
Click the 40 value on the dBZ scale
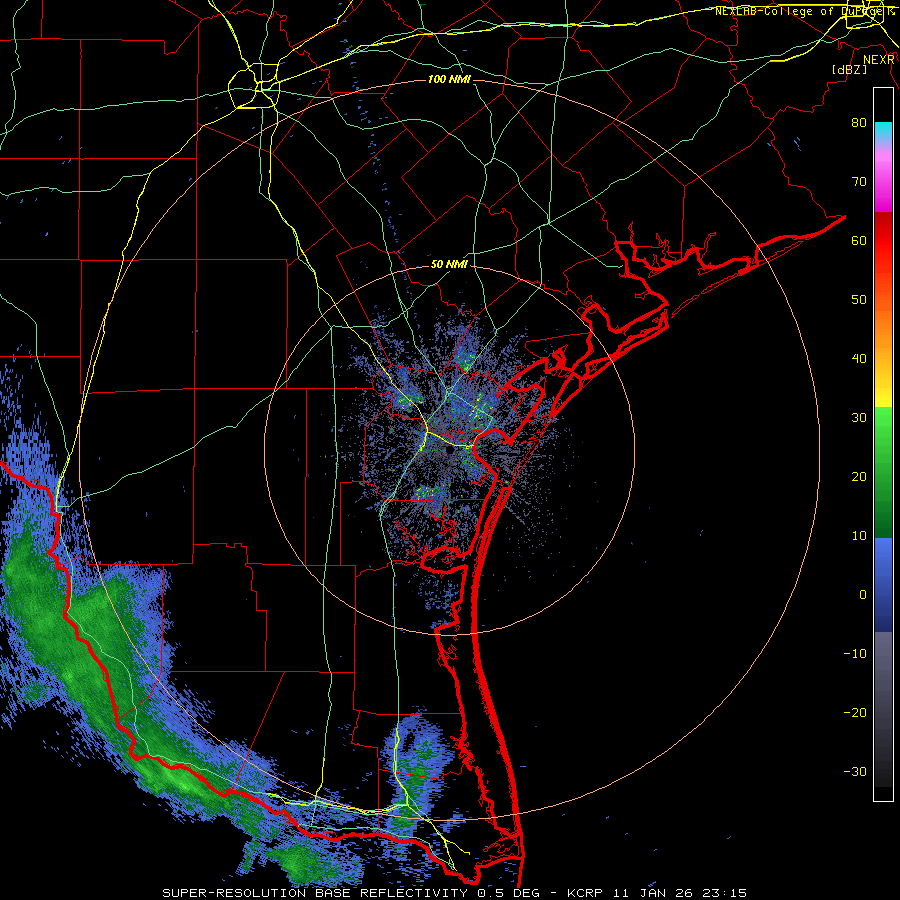click(x=859, y=359)
